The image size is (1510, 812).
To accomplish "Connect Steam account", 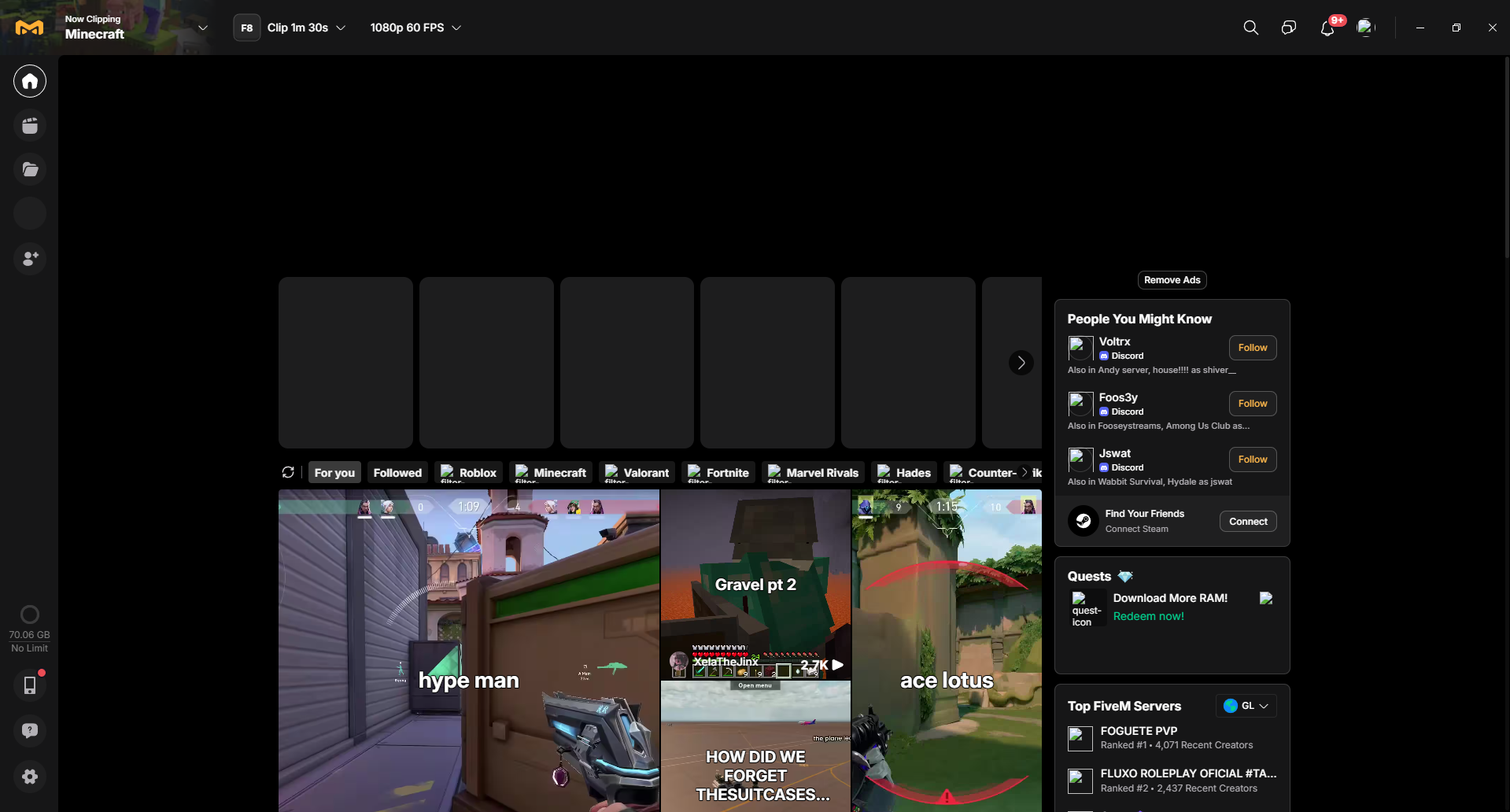I will coord(1248,522).
